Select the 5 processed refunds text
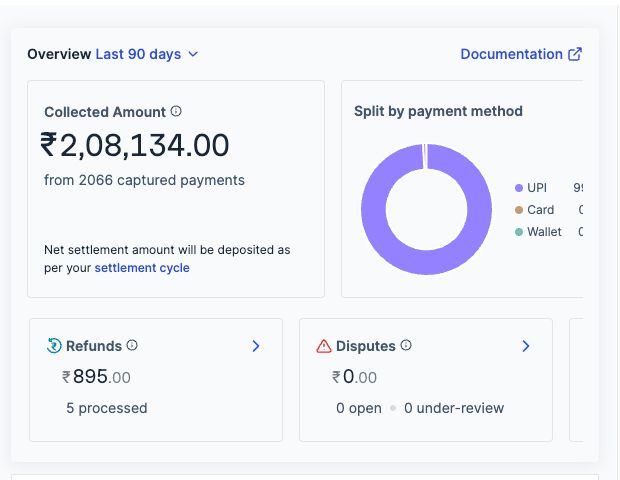 coord(106,408)
